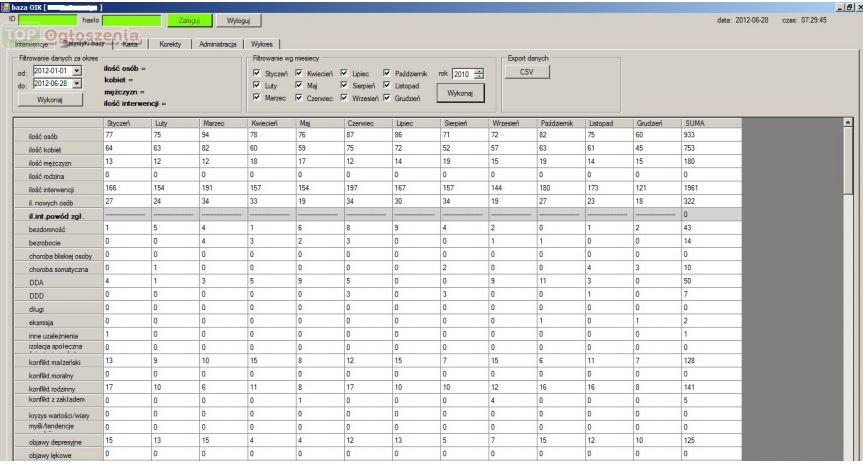Screen dimensions: 863x464
Task: Disable the Październik month checkbox
Action: [x=388, y=74]
